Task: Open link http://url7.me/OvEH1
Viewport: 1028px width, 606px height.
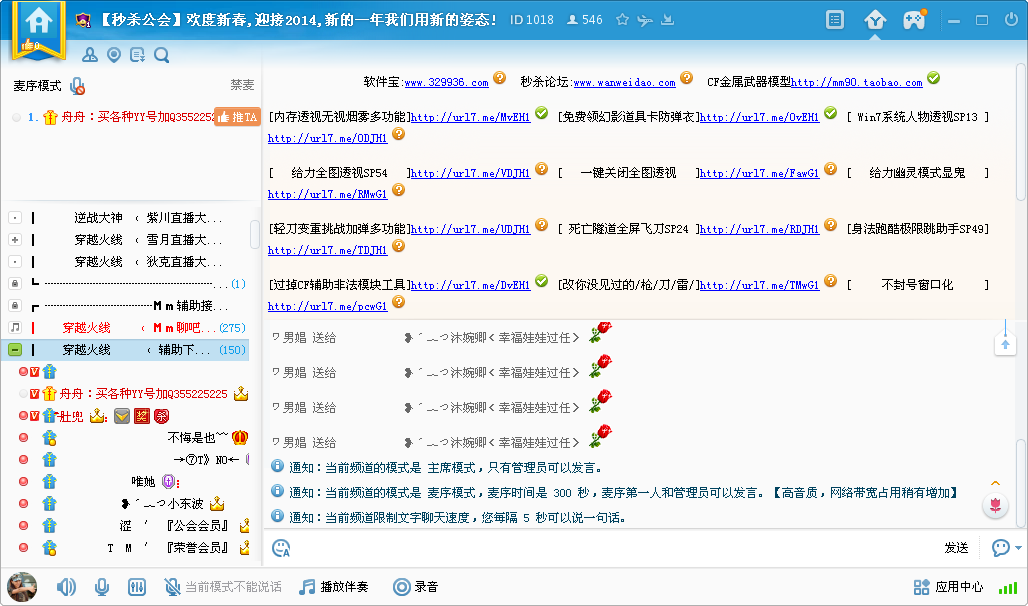Action: (x=759, y=118)
